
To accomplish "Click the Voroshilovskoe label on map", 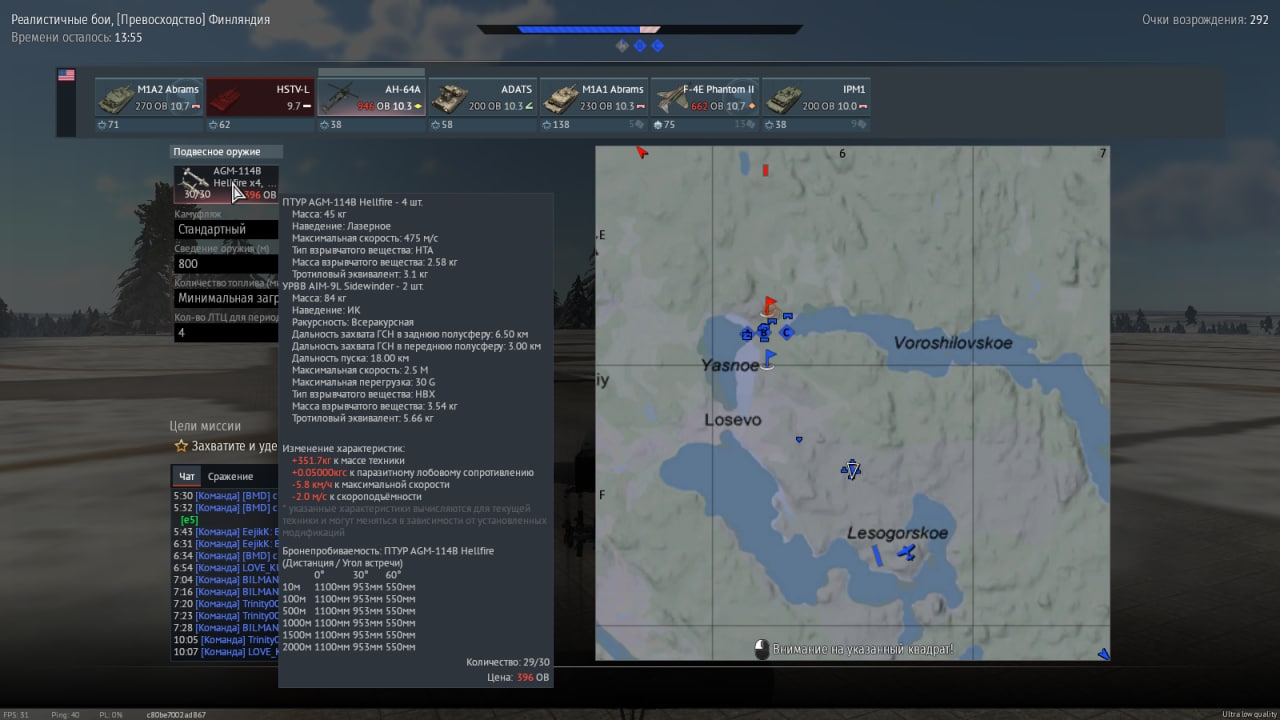I will coord(953,343).
